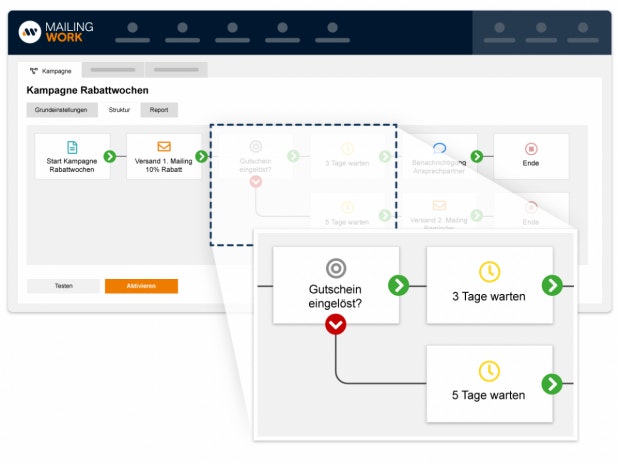Screen dimensions: 620x465
Task: Click the top-row 'Ende' node label
Action: coord(531,163)
